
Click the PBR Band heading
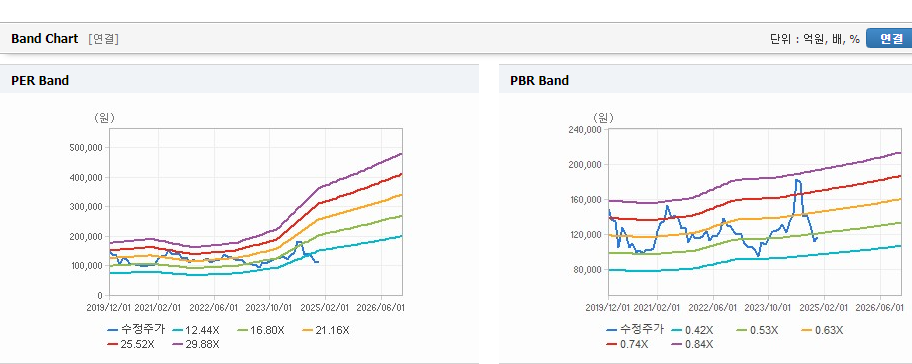pos(539,81)
